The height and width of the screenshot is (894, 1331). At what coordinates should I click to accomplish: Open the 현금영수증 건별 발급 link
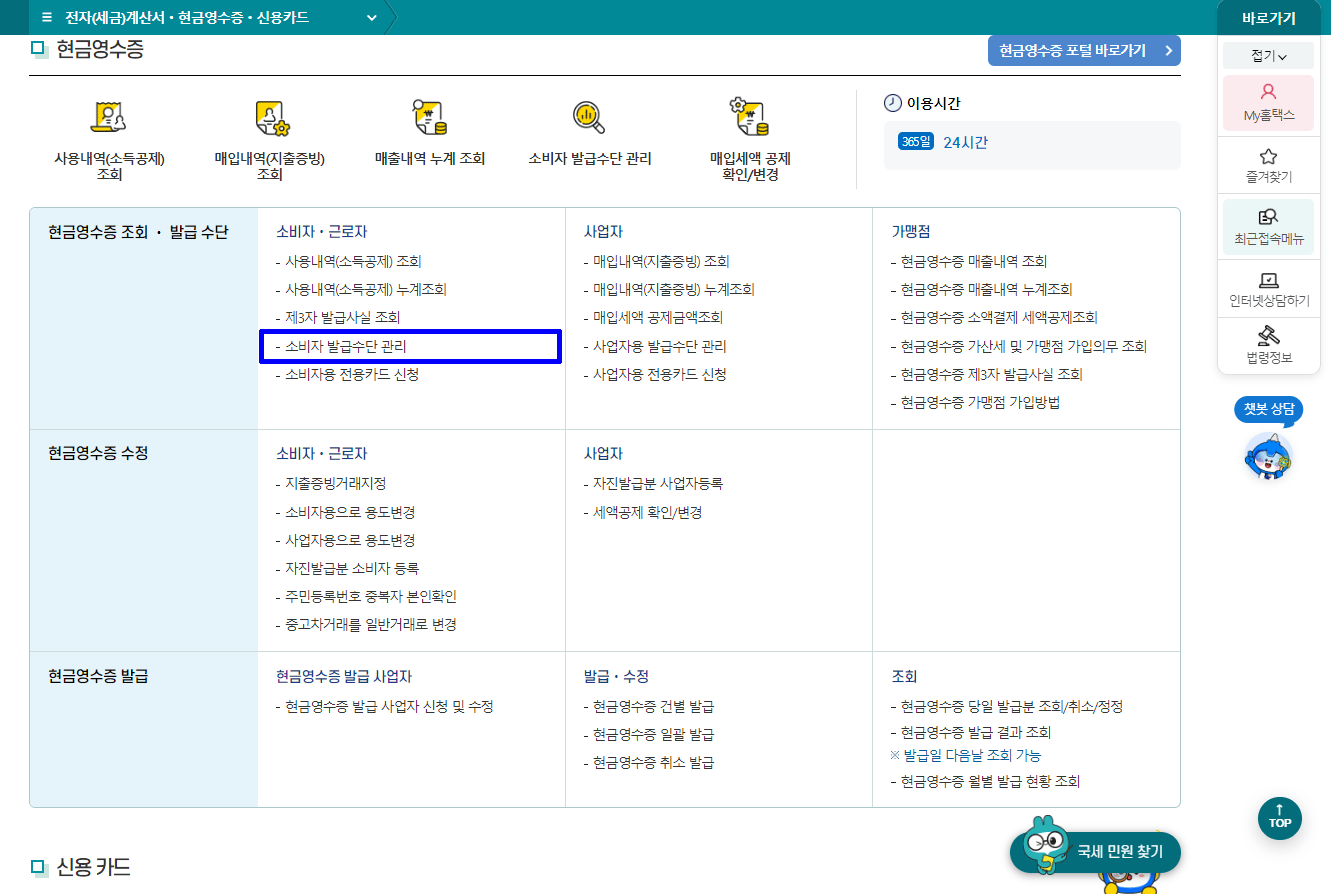point(650,707)
